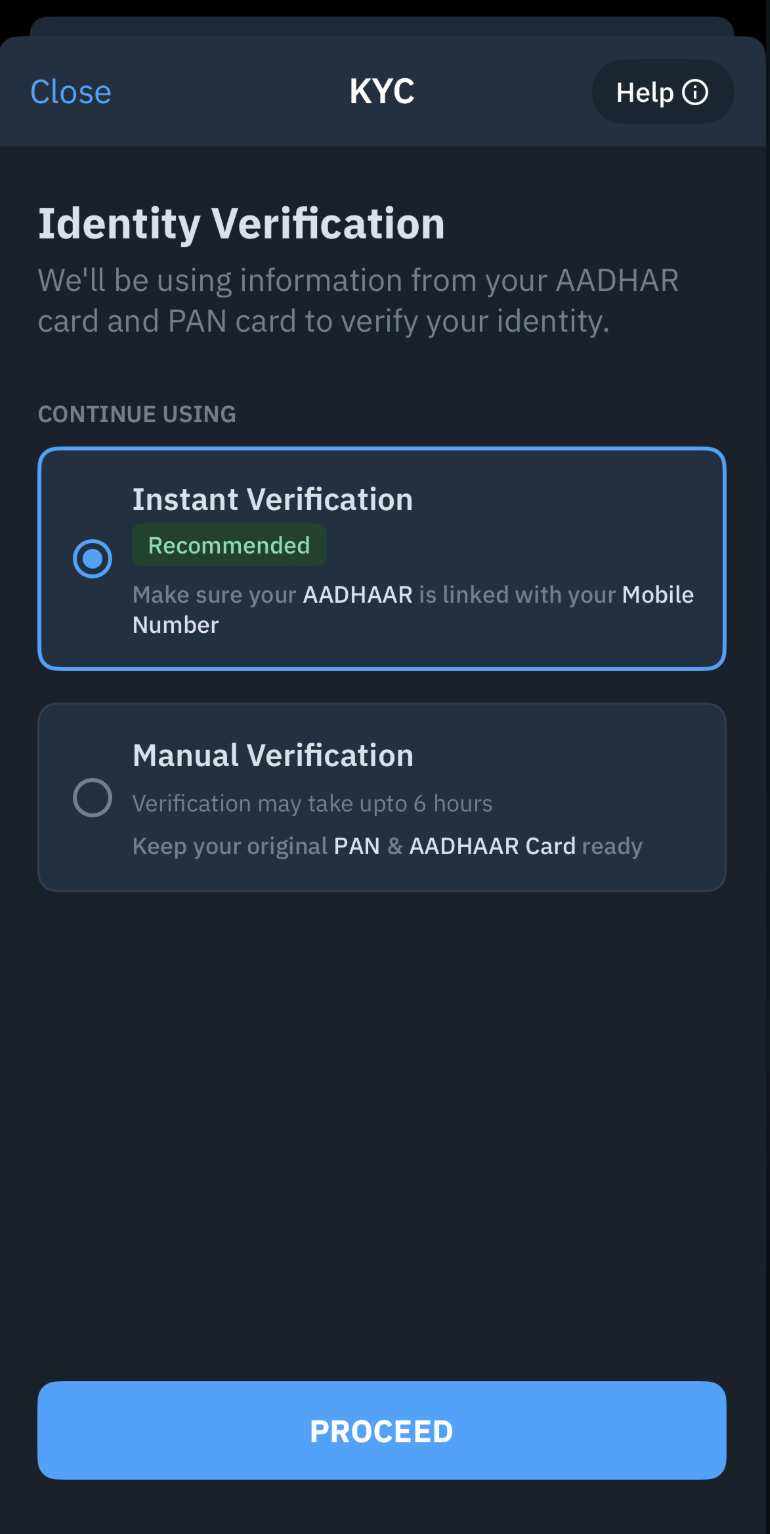Click the green Recommended badge

click(229, 546)
